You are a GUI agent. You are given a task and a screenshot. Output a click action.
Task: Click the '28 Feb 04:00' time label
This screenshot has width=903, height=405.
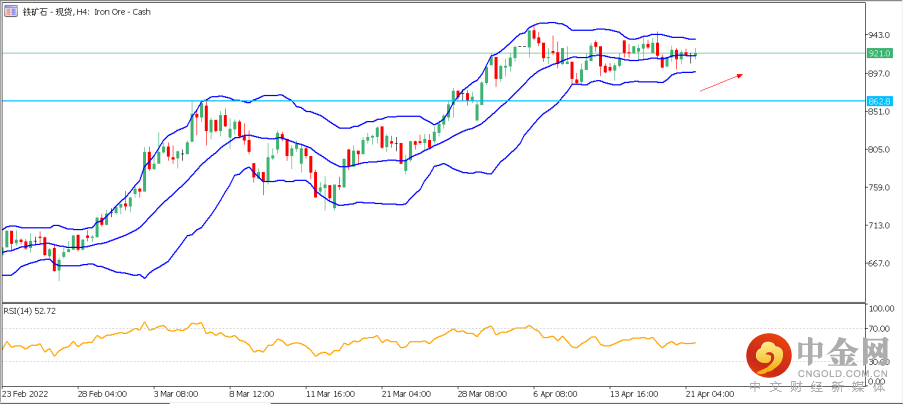(x=103, y=395)
